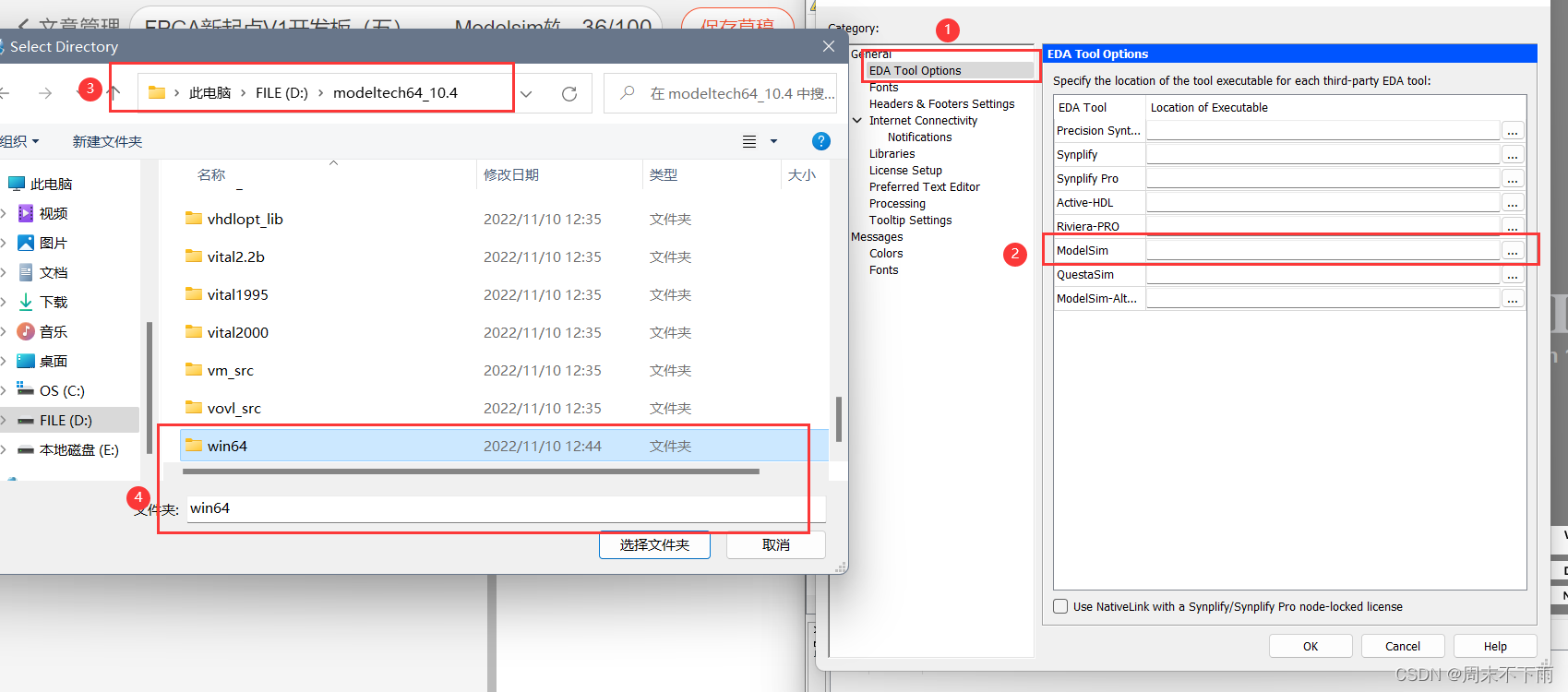Click modeltech64_10.4 in the address path
Screen dimensions: 1568x692
(395, 93)
